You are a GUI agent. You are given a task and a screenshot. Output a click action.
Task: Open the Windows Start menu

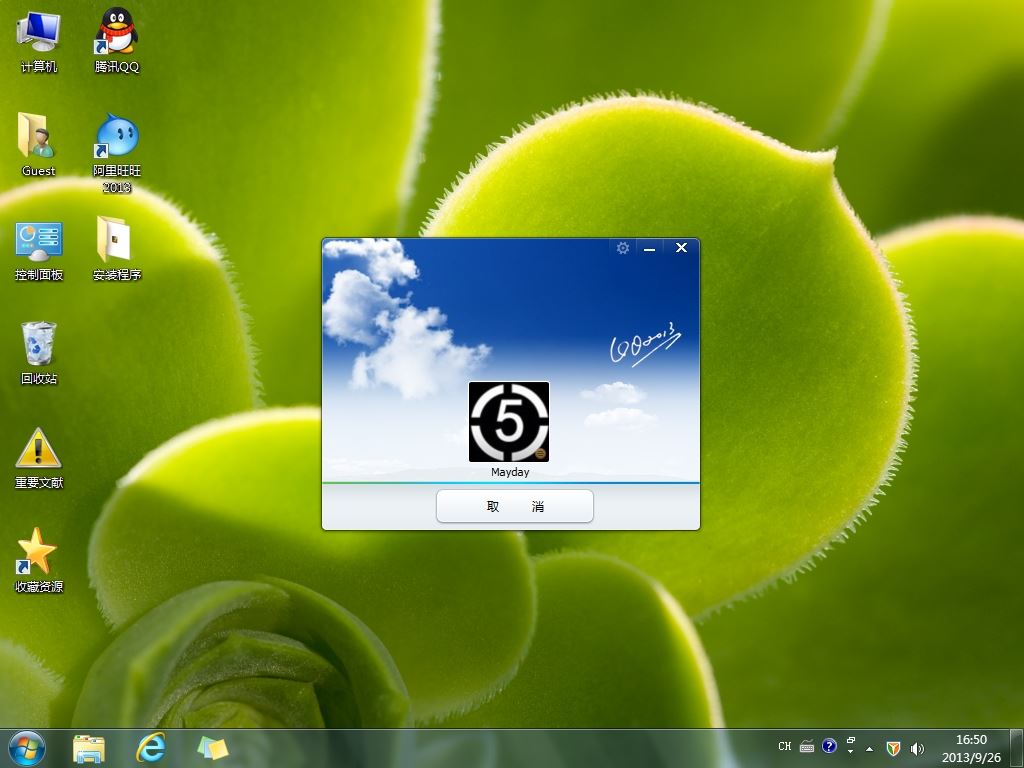(x=27, y=748)
